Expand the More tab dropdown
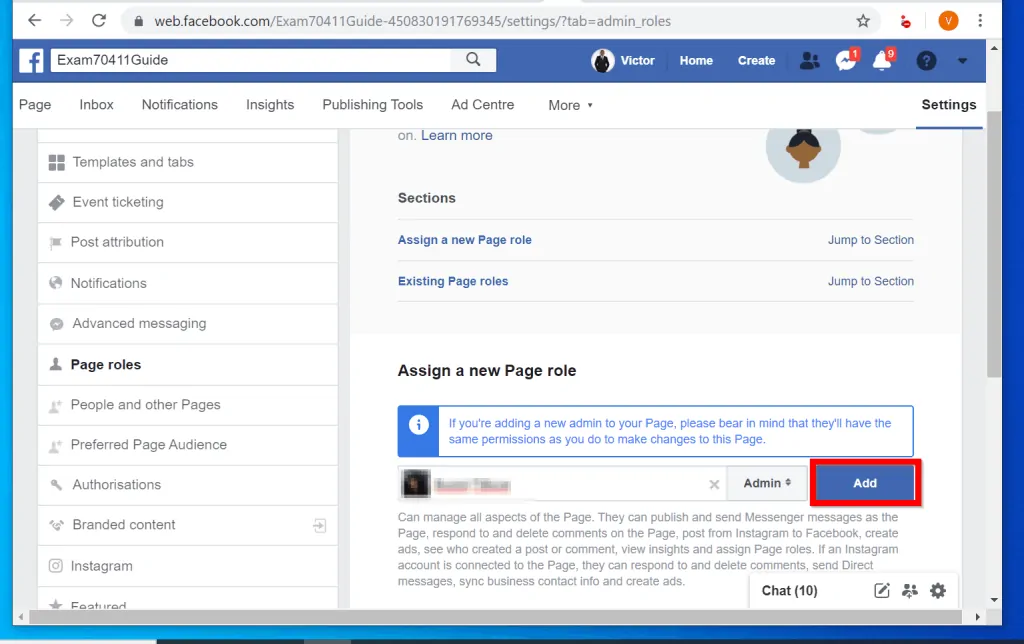The image size is (1024, 644). (569, 105)
